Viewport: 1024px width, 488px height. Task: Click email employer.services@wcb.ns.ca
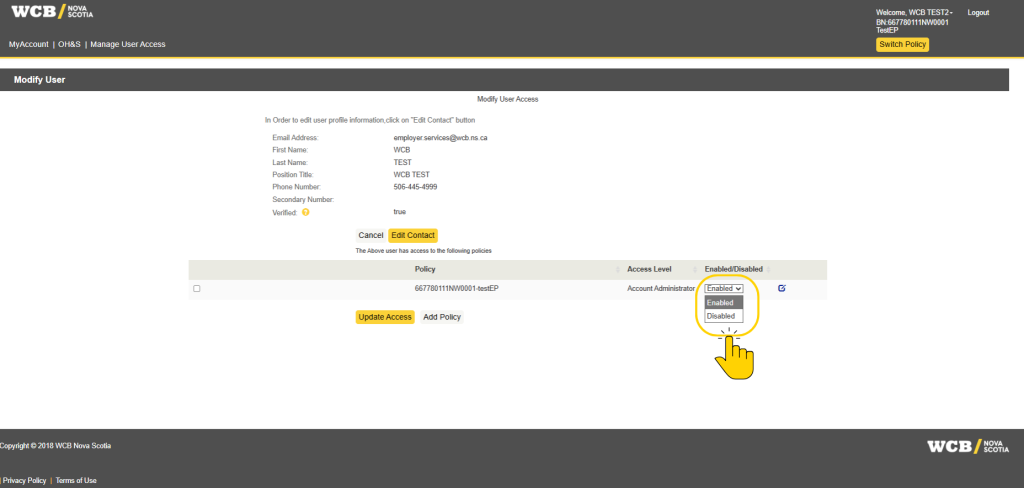tap(440, 138)
